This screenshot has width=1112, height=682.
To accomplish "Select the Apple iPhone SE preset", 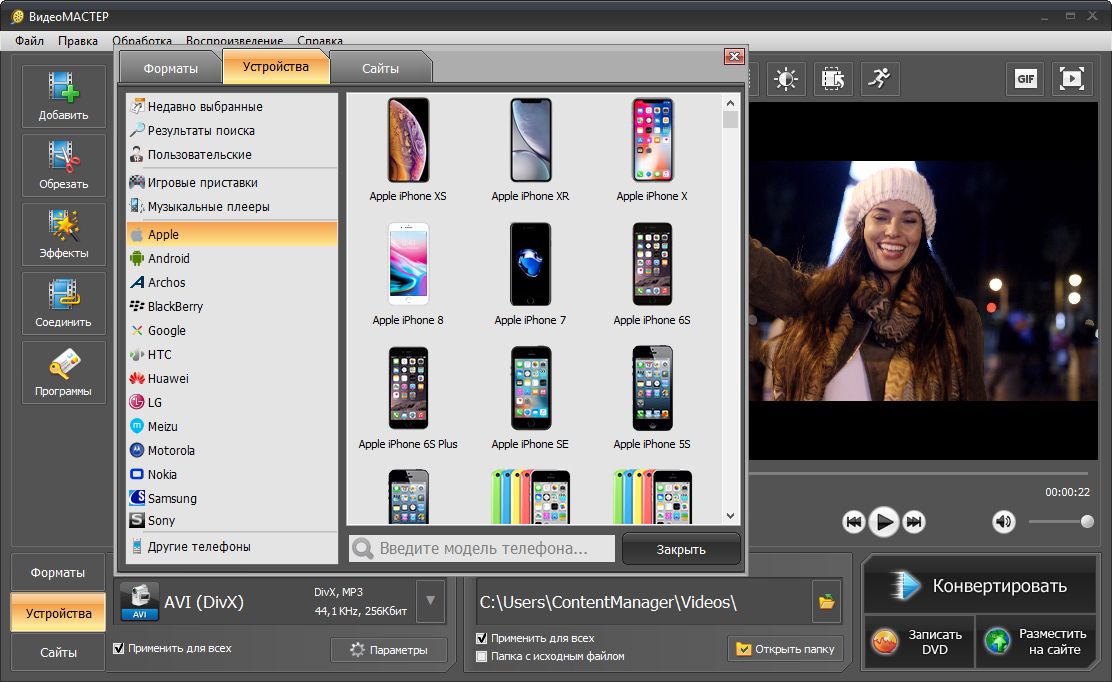I will click(530, 398).
